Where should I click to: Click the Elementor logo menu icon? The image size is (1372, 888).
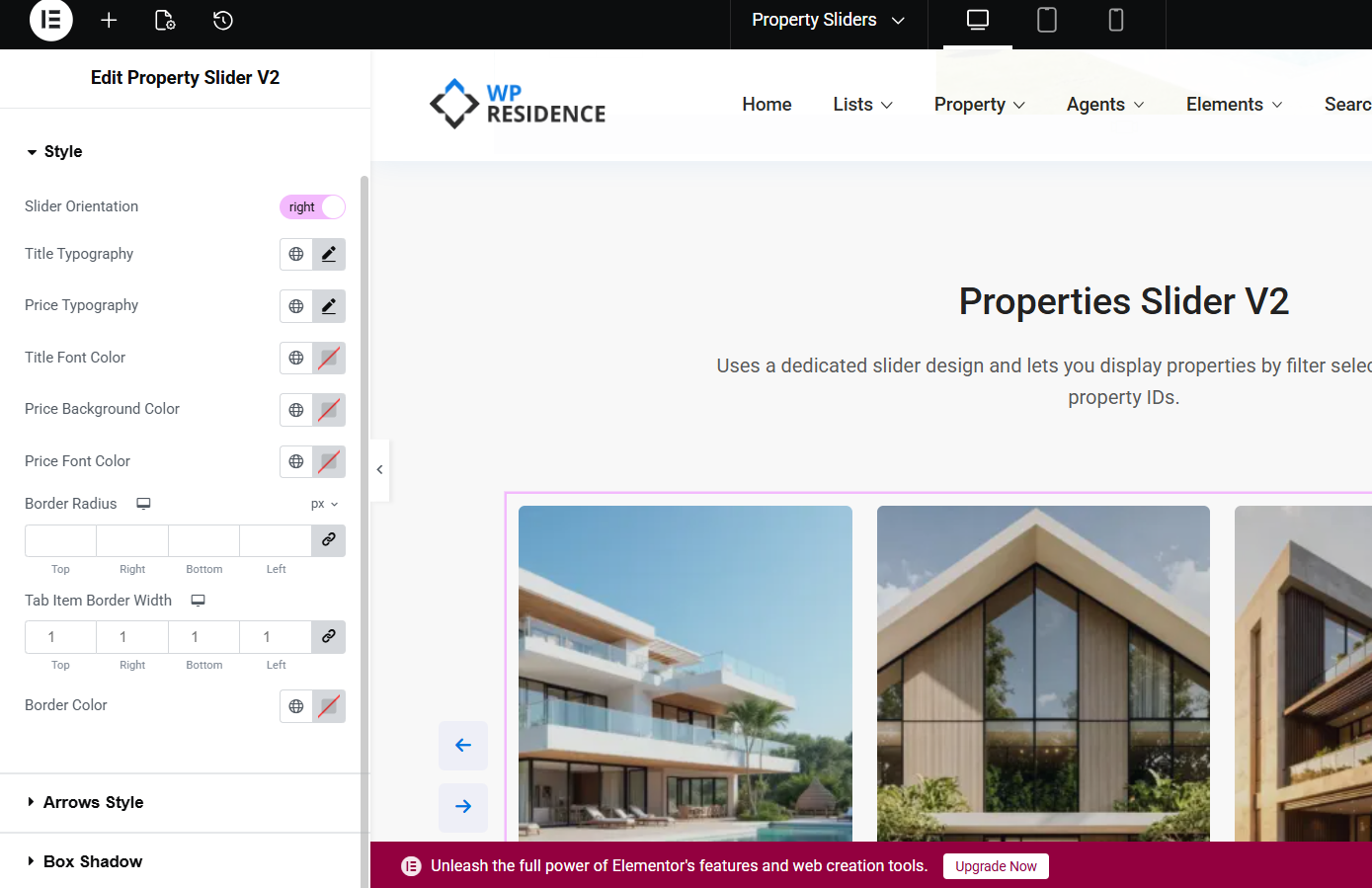pos(51,20)
